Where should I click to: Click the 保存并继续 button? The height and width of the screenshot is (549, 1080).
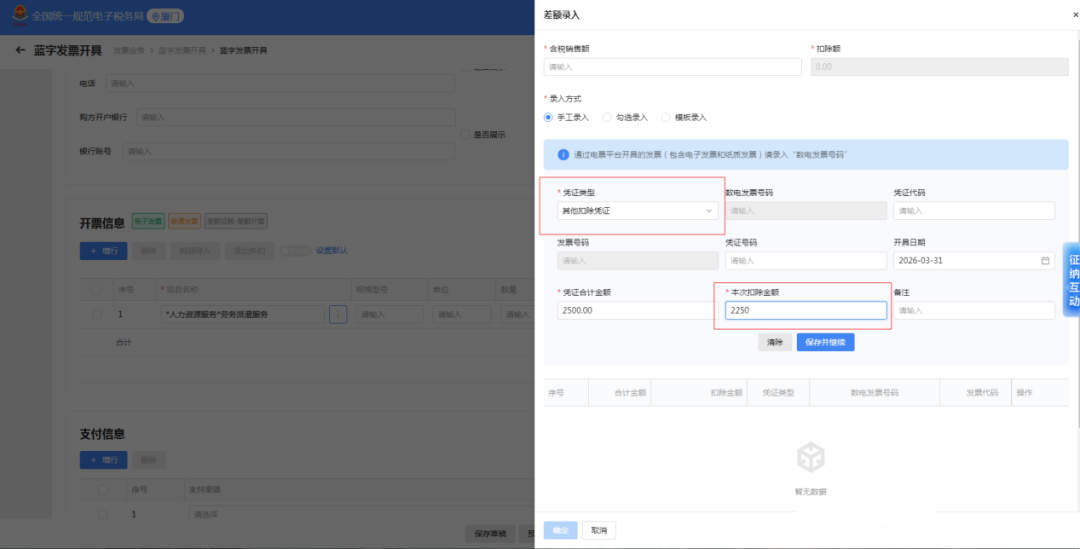click(825, 342)
